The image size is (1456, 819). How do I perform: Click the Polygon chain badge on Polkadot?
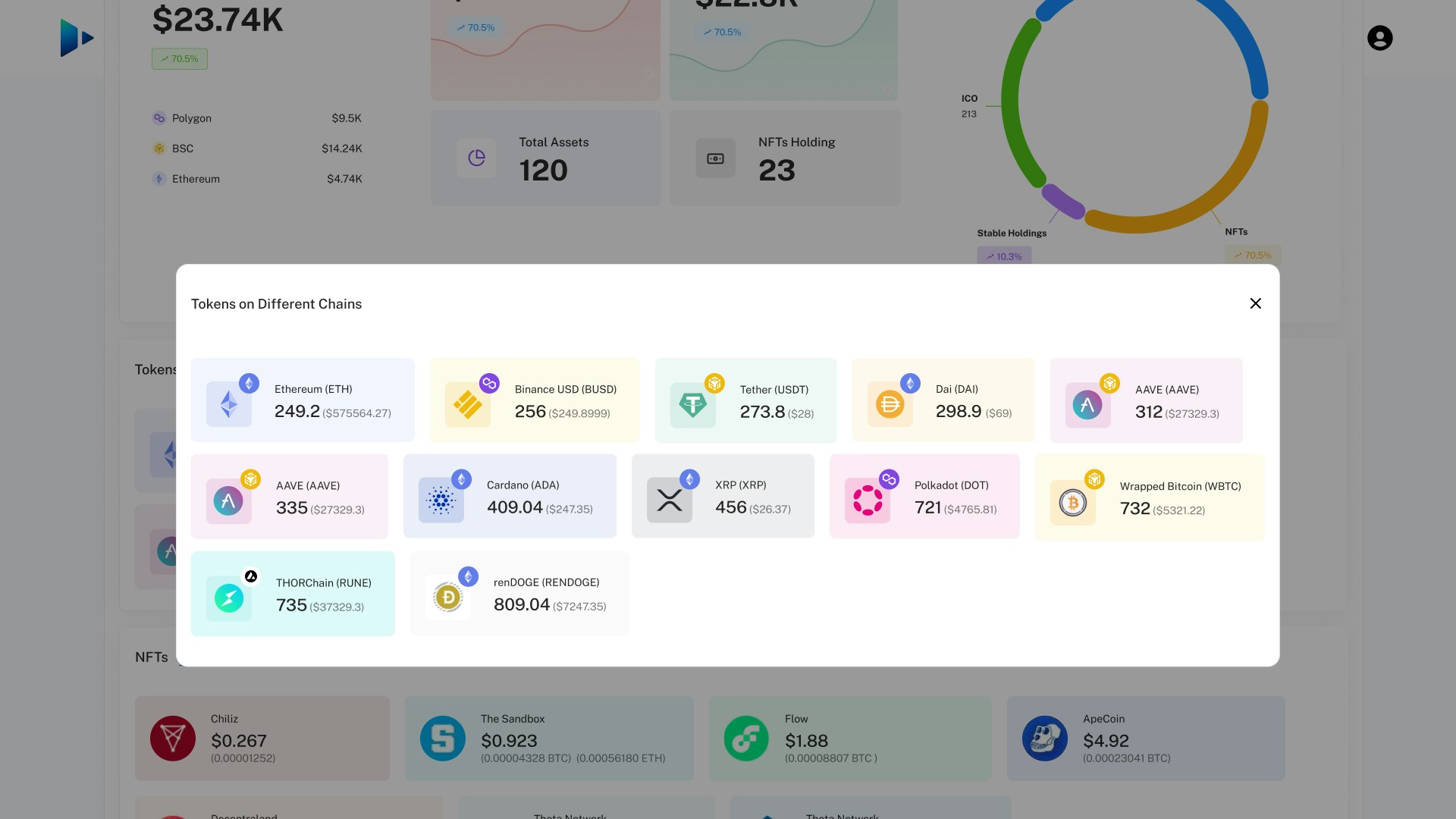click(x=889, y=479)
